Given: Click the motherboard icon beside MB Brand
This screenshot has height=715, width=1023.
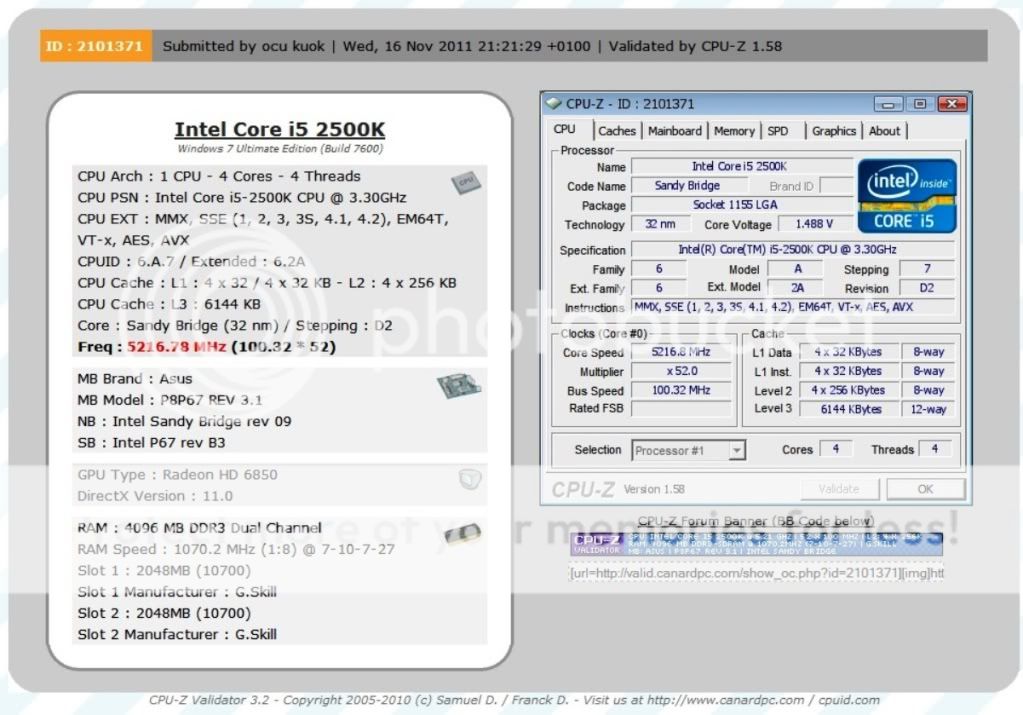Looking at the screenshot, I should pyautogui.click(x=459, y=385).
